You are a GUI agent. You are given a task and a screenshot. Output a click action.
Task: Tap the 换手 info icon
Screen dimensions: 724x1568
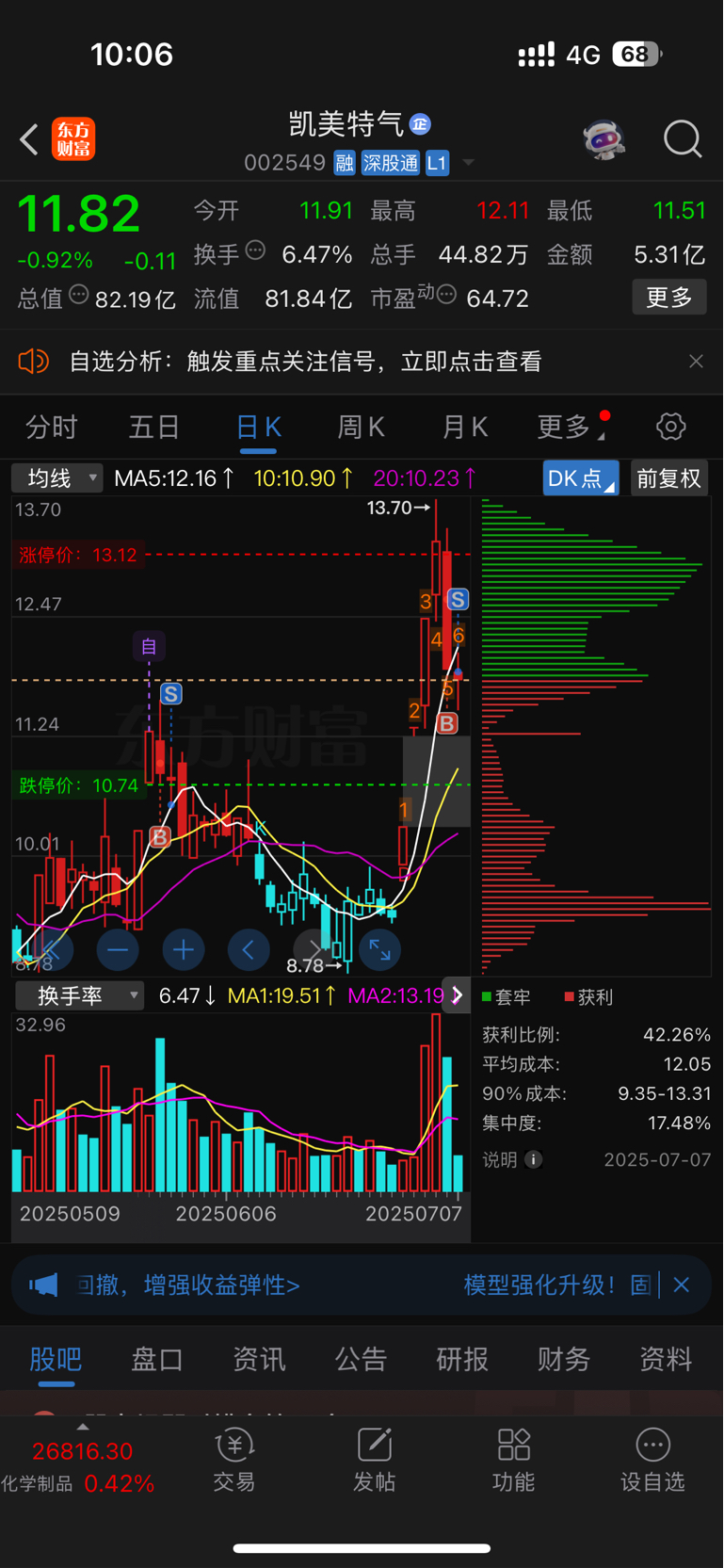click(x=255, y=251)
